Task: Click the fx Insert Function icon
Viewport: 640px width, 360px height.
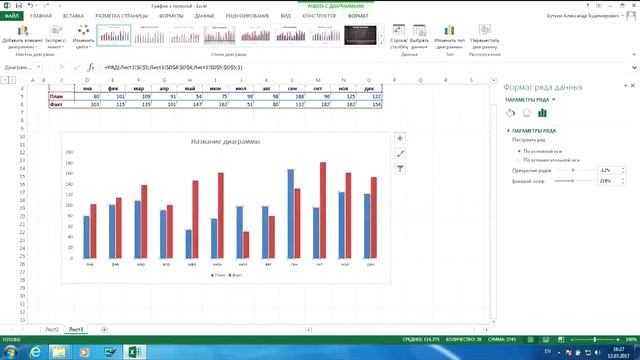Action: point(91,67)
